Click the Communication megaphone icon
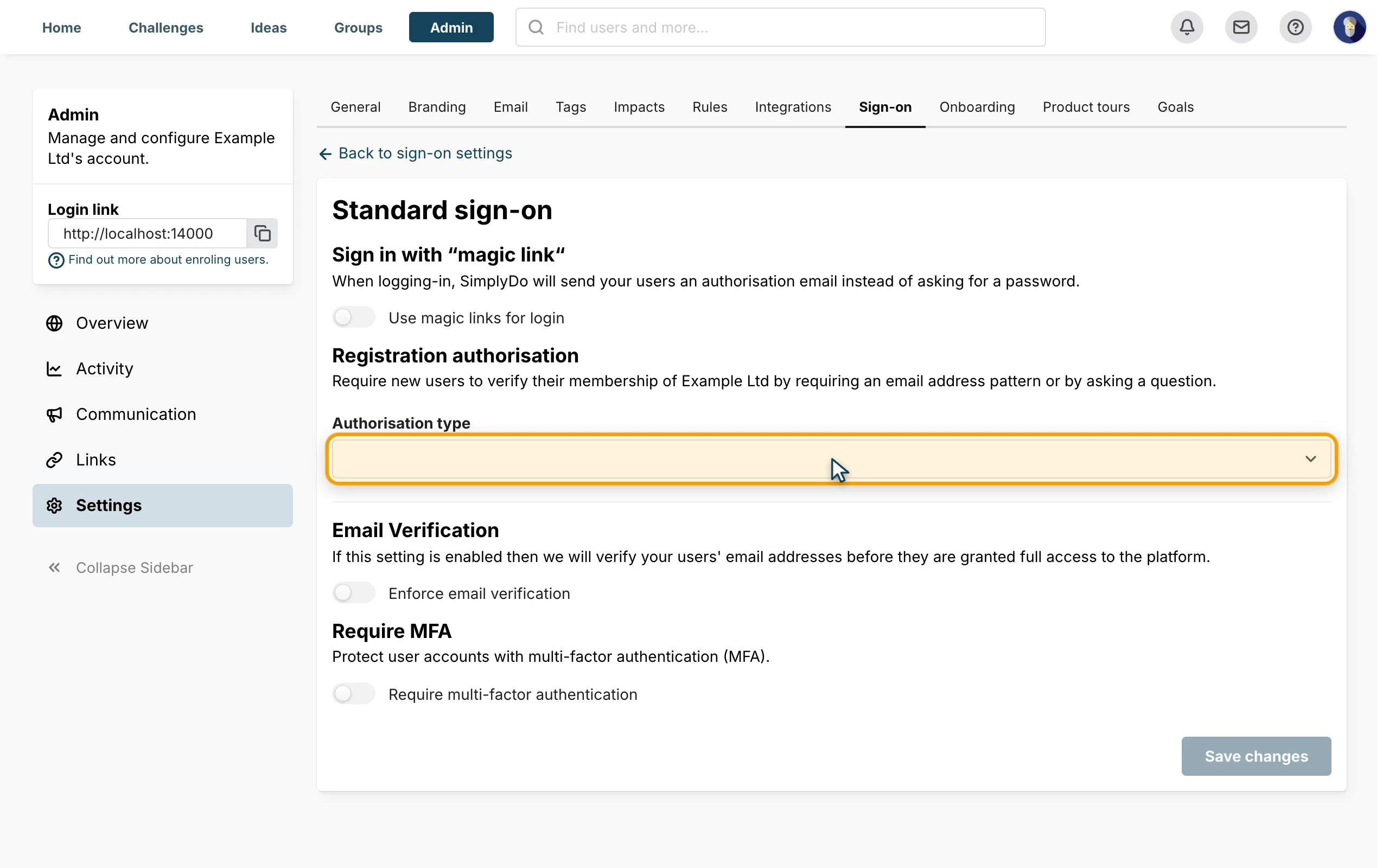1389x868 pixels. (x=54, y=414)
